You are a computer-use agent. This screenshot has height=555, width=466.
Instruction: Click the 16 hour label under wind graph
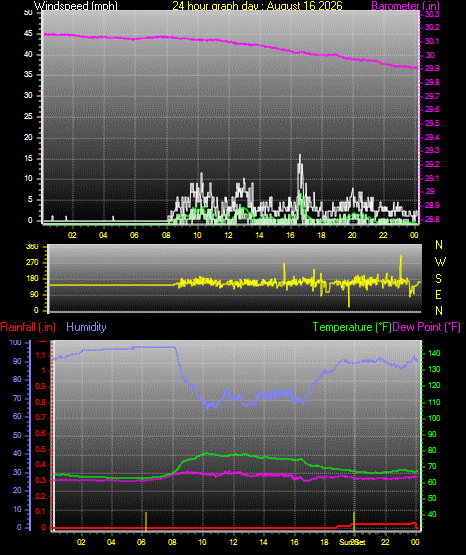click(290, 235)
